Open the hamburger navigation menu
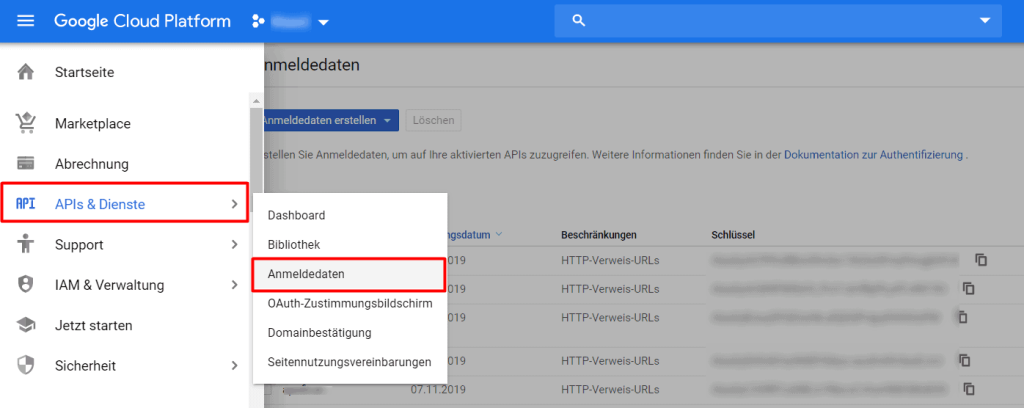The image size is (1024, 408). [x=25, y=21]
